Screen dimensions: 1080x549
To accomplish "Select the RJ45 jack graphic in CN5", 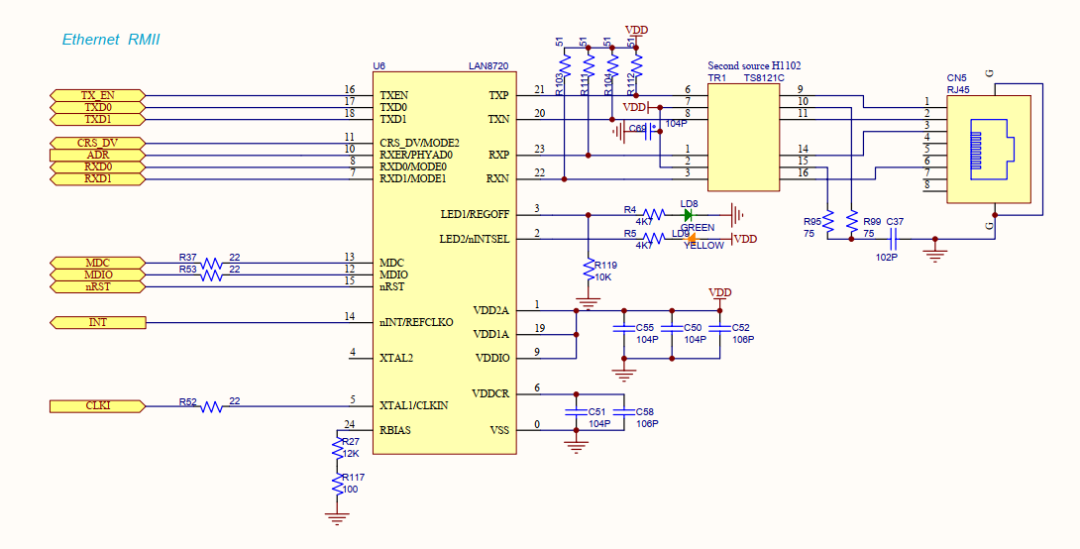I will [x=992, y=149].
